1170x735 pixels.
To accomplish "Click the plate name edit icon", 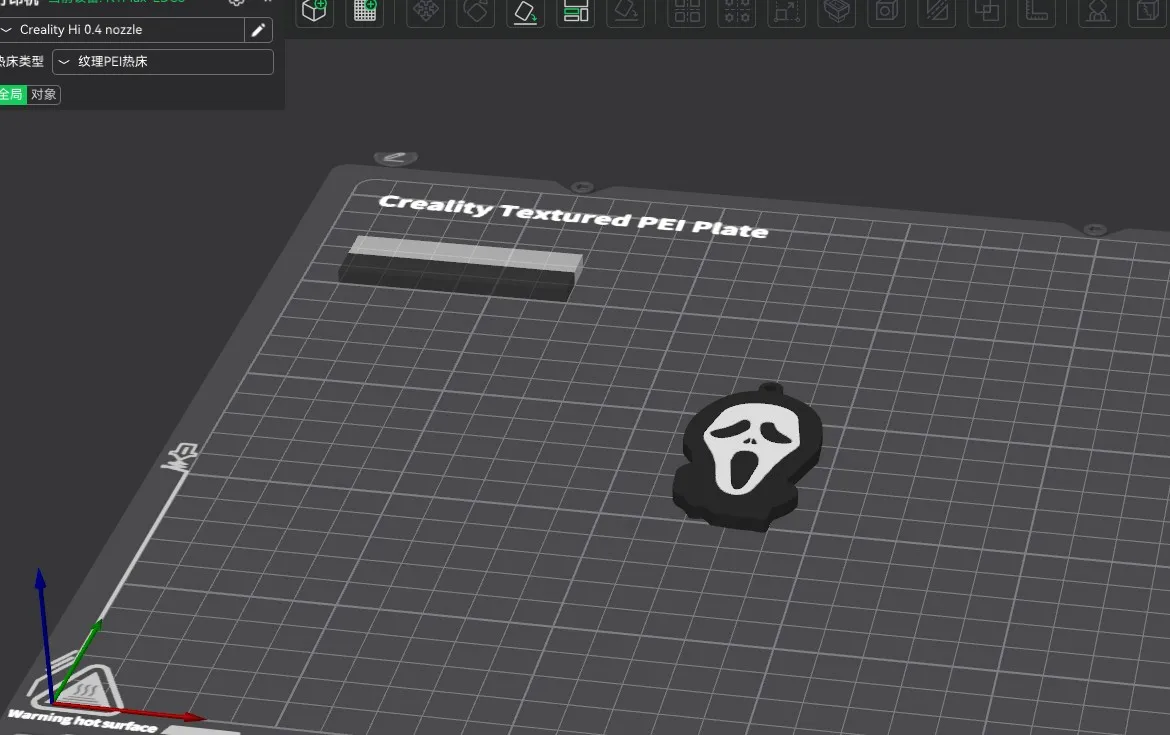I will click(x=395, y=157).
